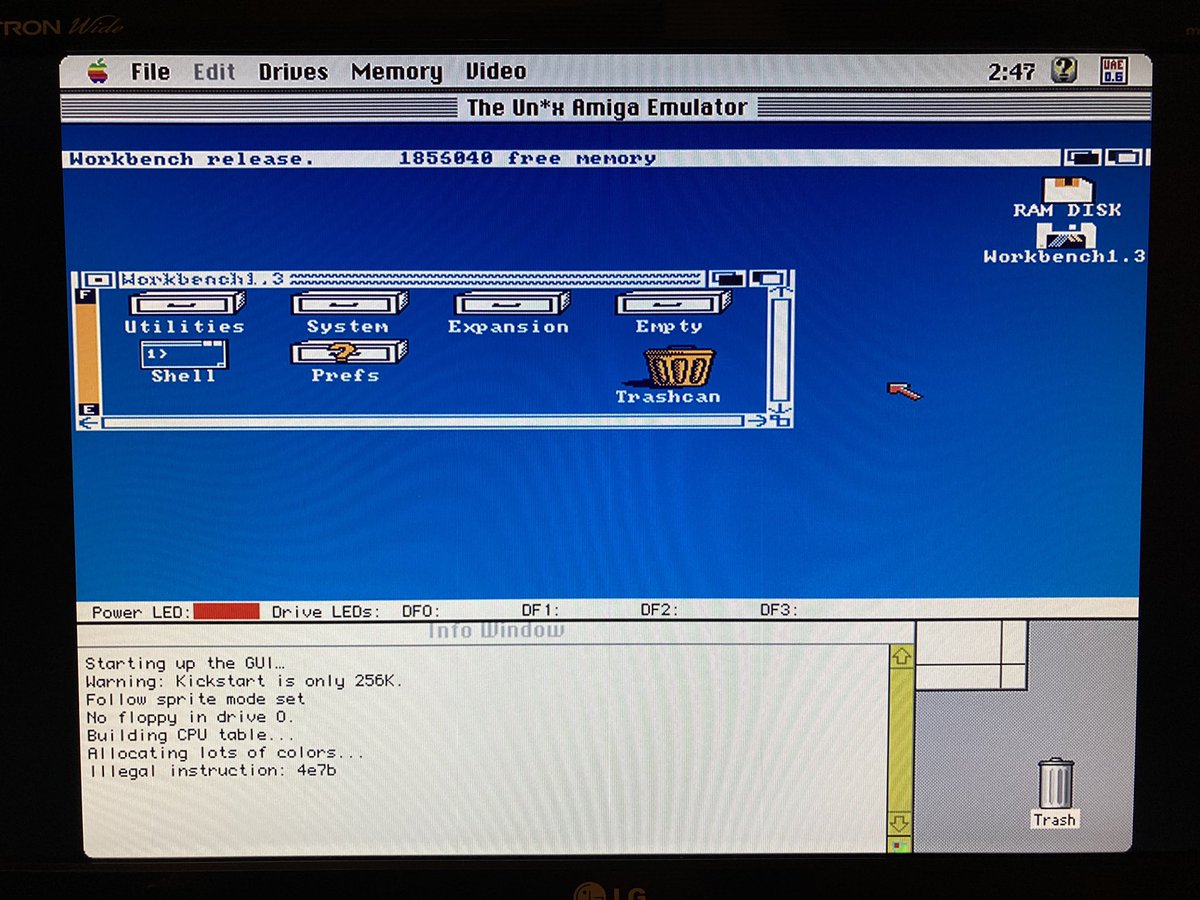Open the File menu

pos(150,72)
